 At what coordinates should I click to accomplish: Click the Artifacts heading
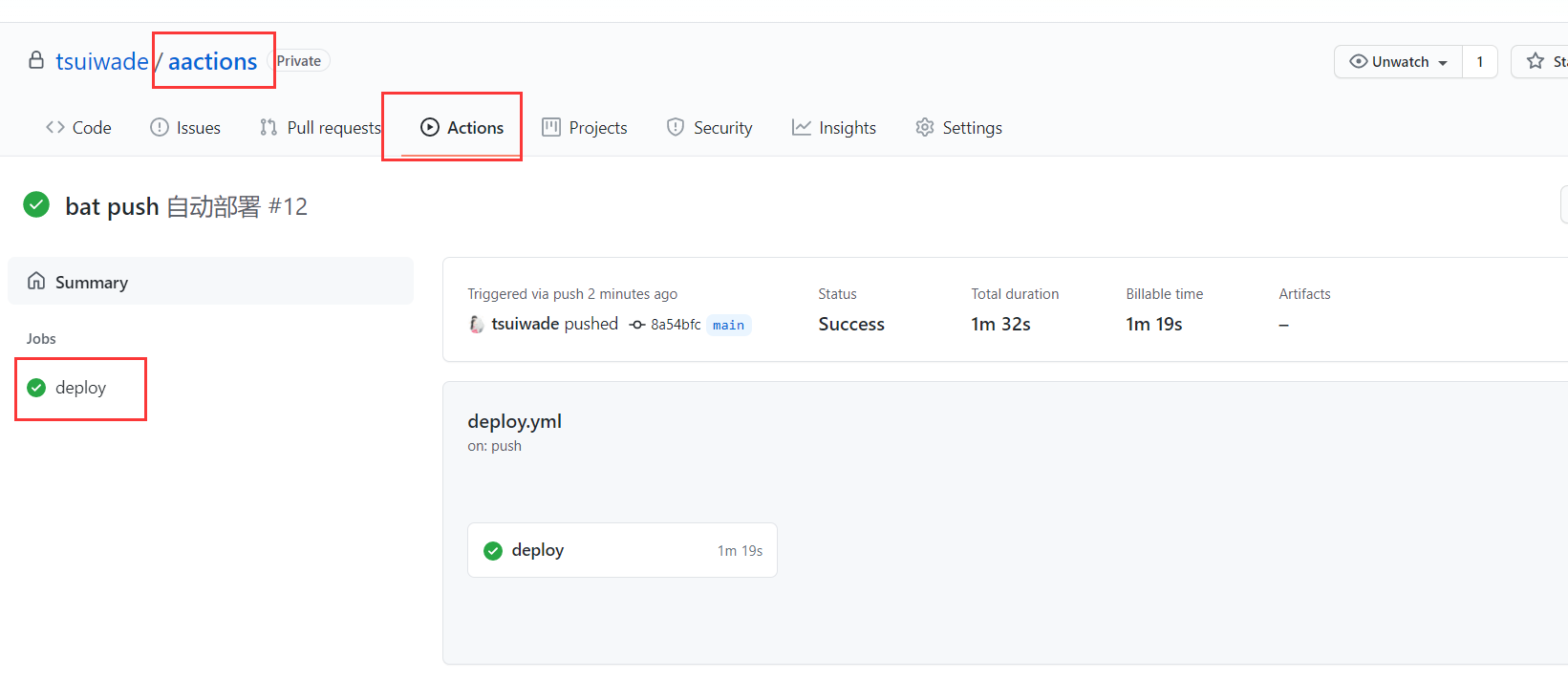(x=1304, y=294)
